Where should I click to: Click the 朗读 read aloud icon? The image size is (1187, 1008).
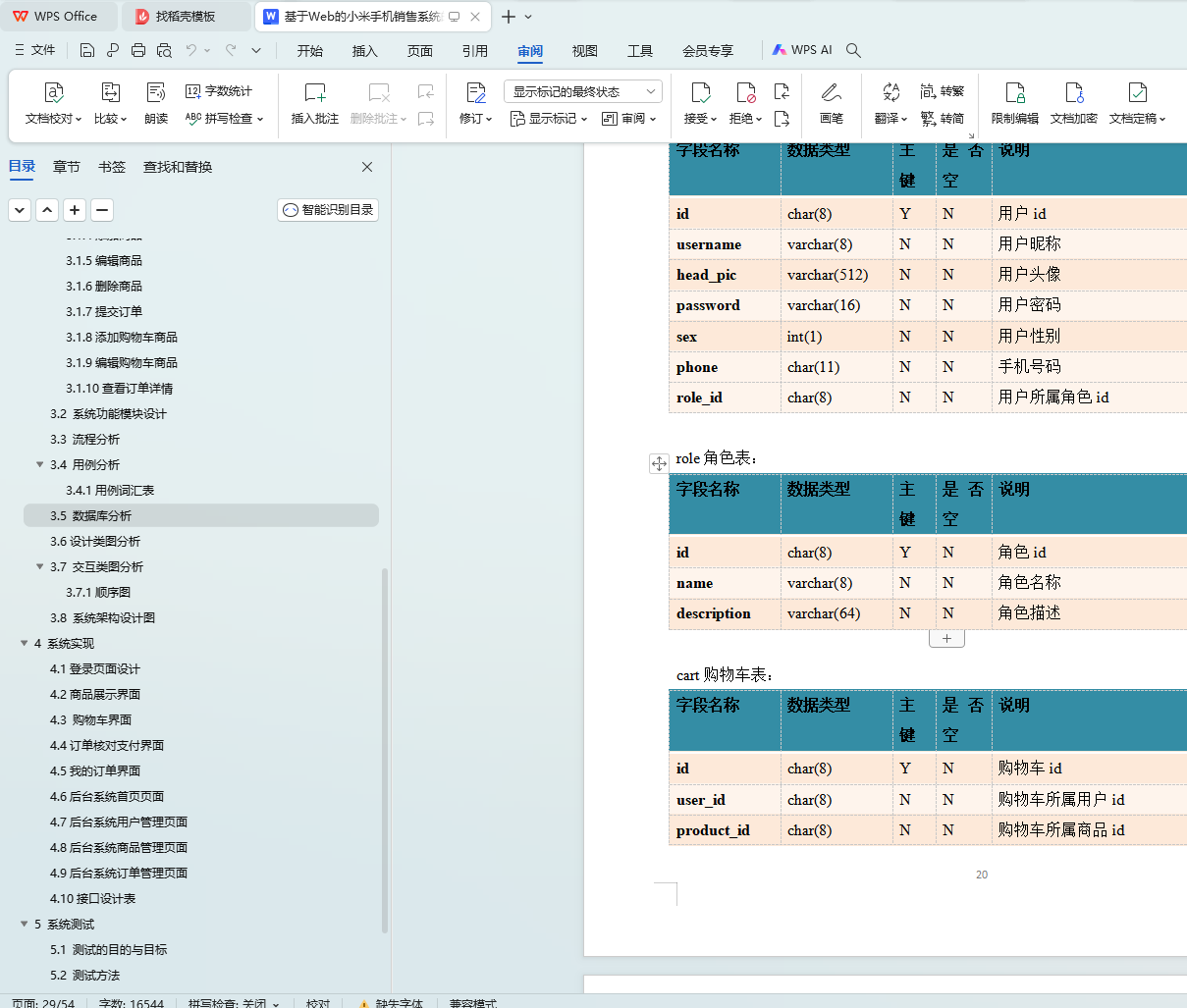156,92
